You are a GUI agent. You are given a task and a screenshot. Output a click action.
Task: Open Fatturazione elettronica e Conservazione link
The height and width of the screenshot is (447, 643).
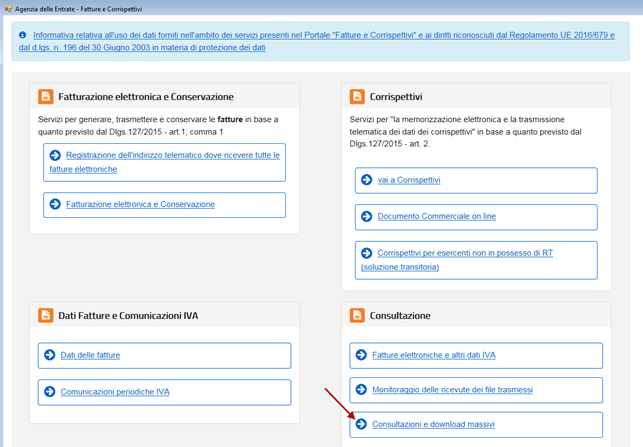(140, 204)
